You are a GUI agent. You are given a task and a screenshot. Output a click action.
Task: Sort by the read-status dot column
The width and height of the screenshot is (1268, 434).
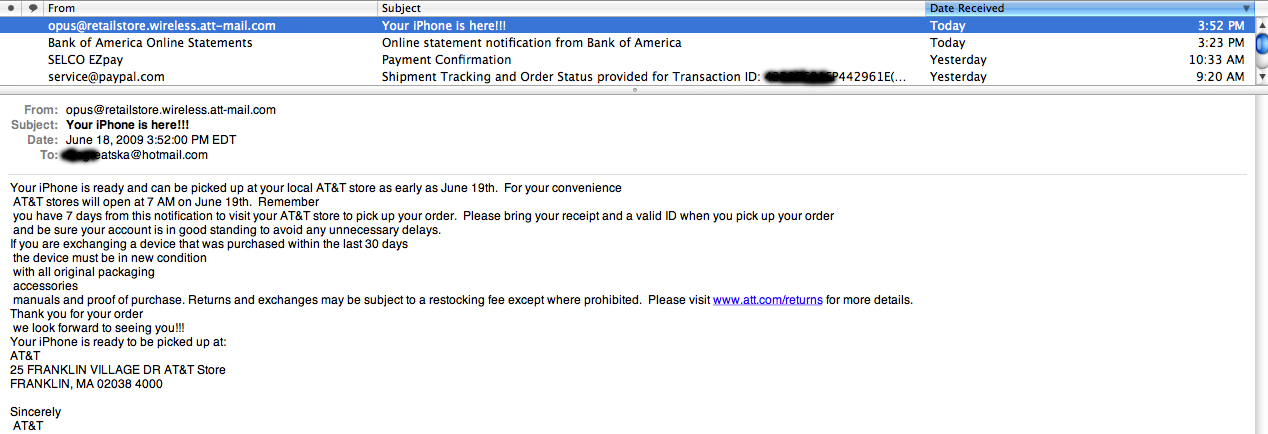[x=11, y=8]
